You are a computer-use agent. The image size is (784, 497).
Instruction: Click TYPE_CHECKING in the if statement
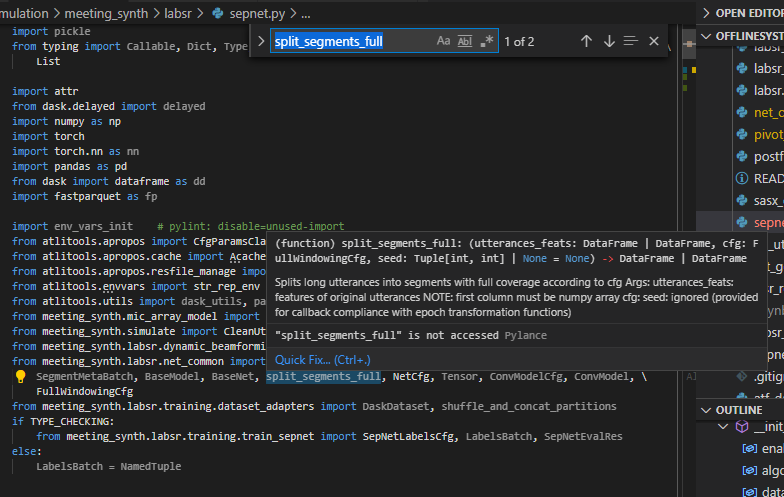click(x=70, y=422)
